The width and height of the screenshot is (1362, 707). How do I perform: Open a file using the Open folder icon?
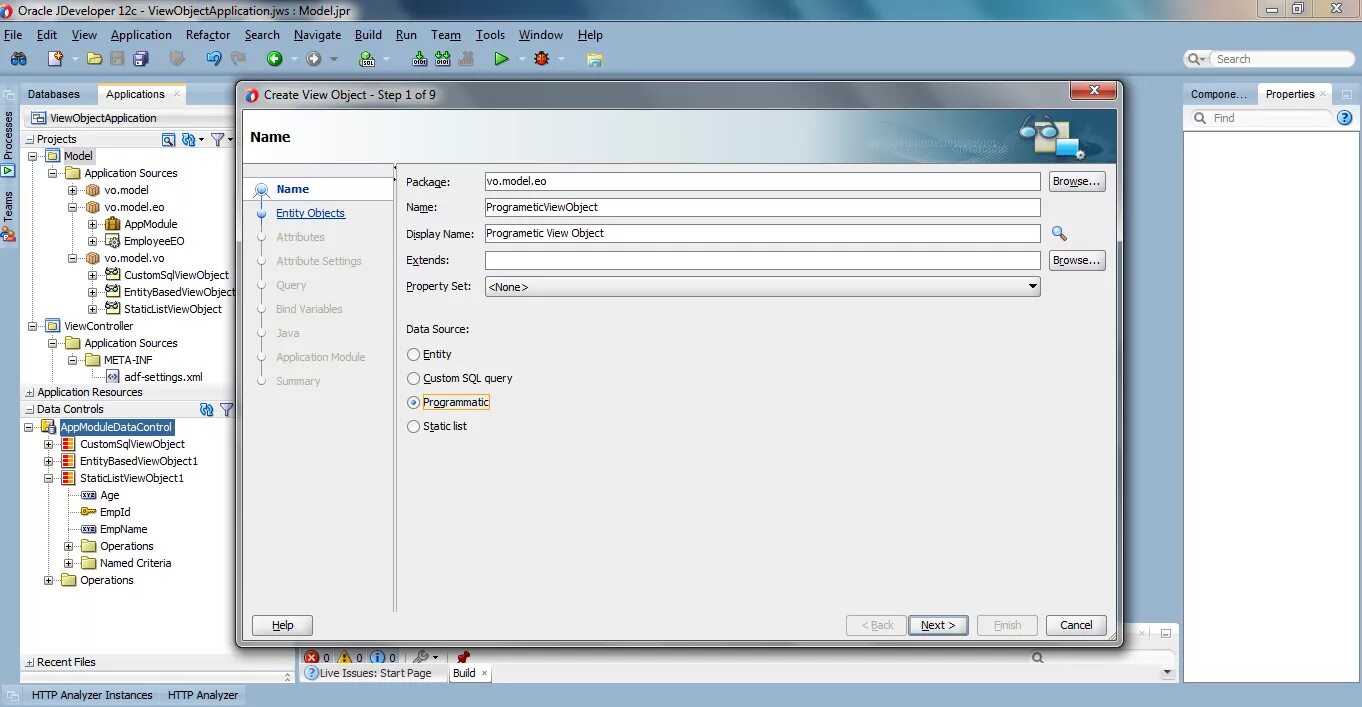(x=93, y=59)
